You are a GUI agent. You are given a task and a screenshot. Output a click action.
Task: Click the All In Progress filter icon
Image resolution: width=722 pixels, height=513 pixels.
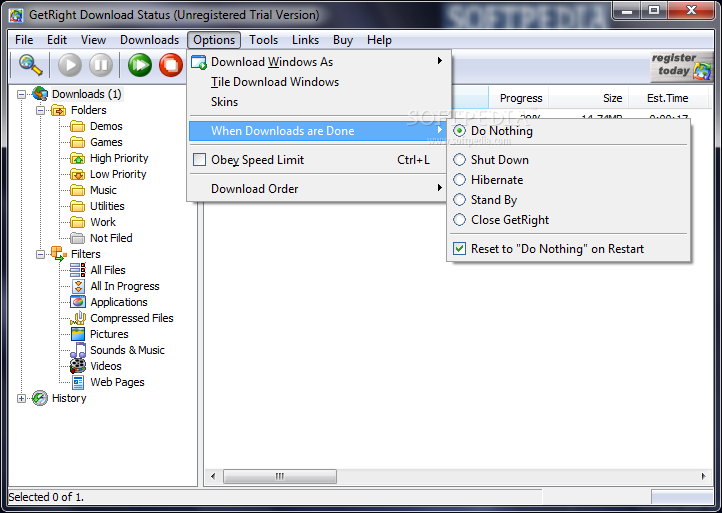tap(78, 286)
